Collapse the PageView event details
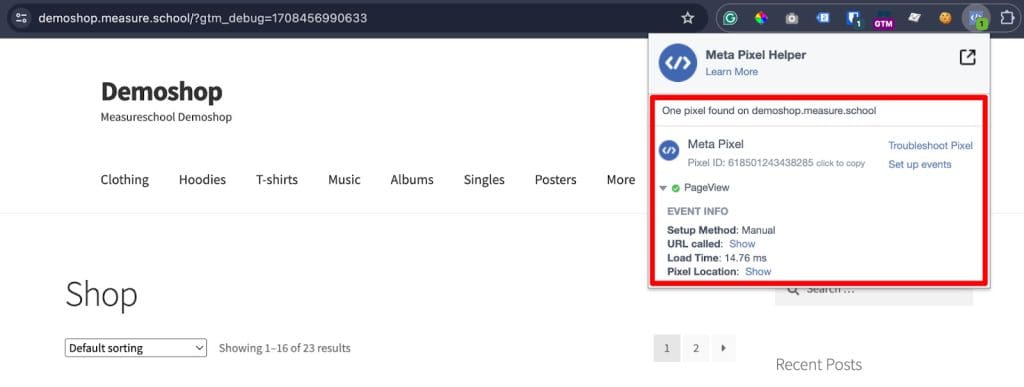Screen dimensions: 1024x387 [663, 188]
